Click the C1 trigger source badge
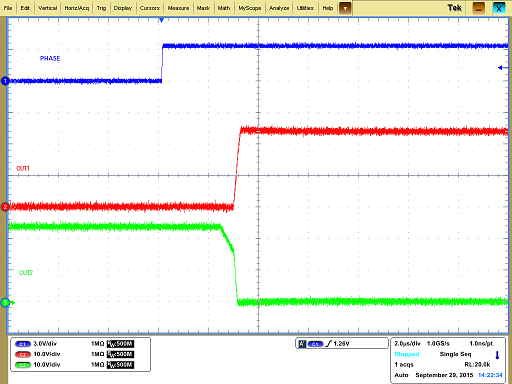The width and height of the screenshot is (512, 384). pyautogui.click(x=315, y=344)
